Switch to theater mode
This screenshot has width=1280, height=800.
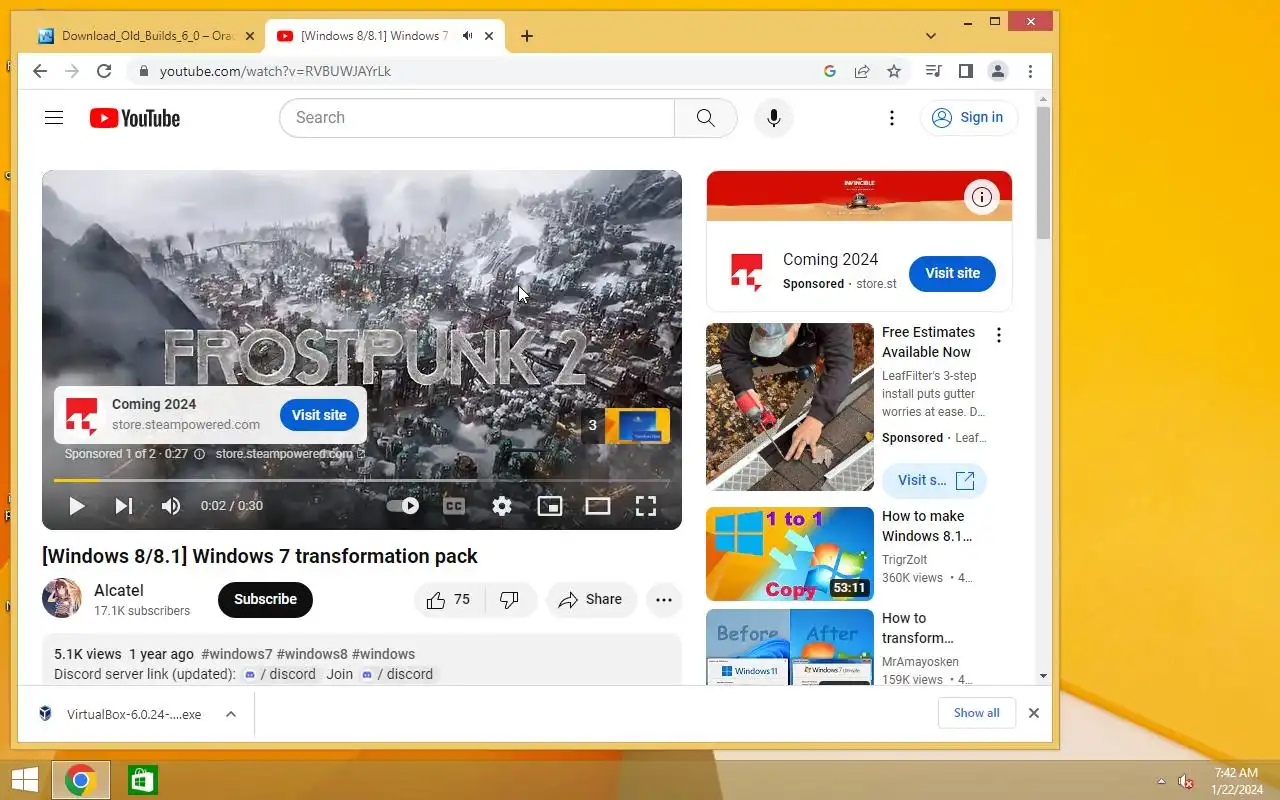598,506
